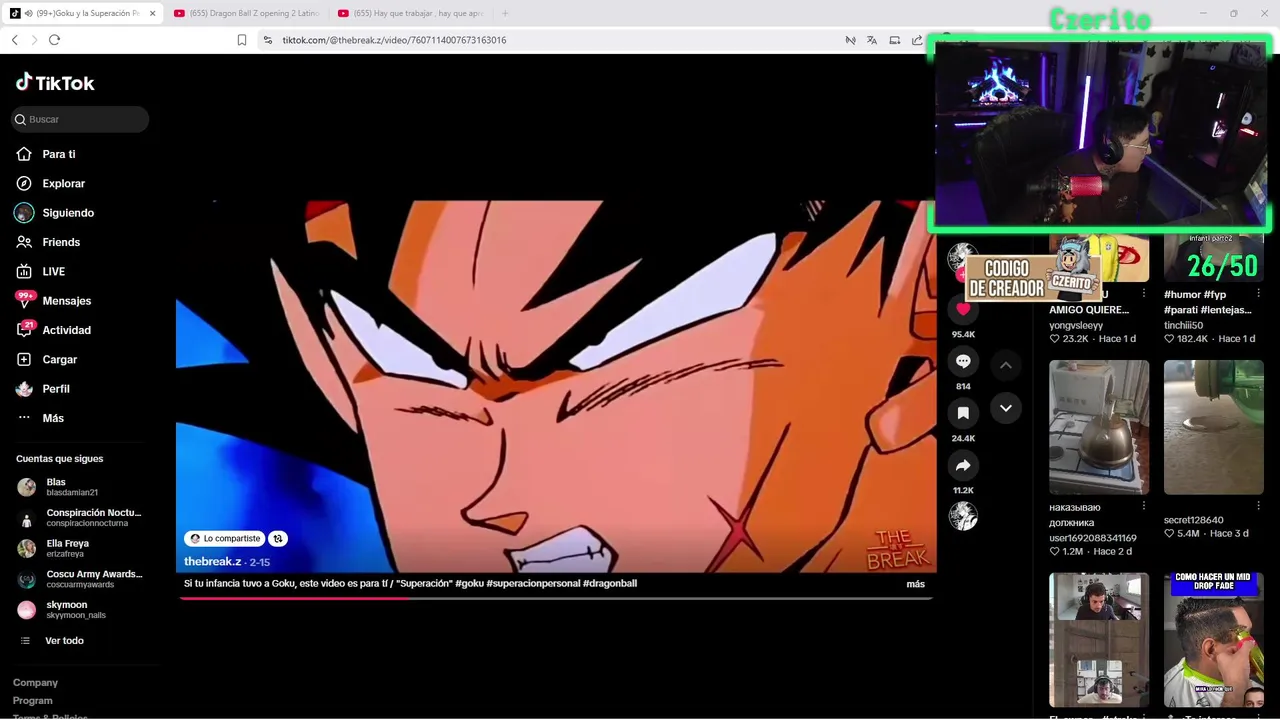Reload the page
This screenshot has height=720, width=1280.
point(54,40)
